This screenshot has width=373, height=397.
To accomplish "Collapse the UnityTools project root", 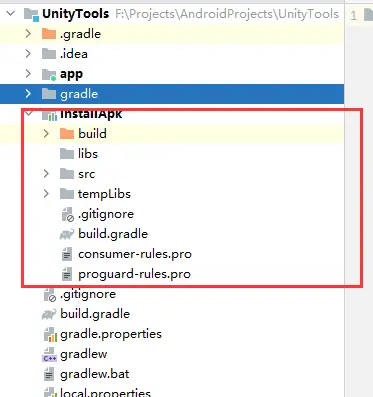I will 11,14.
